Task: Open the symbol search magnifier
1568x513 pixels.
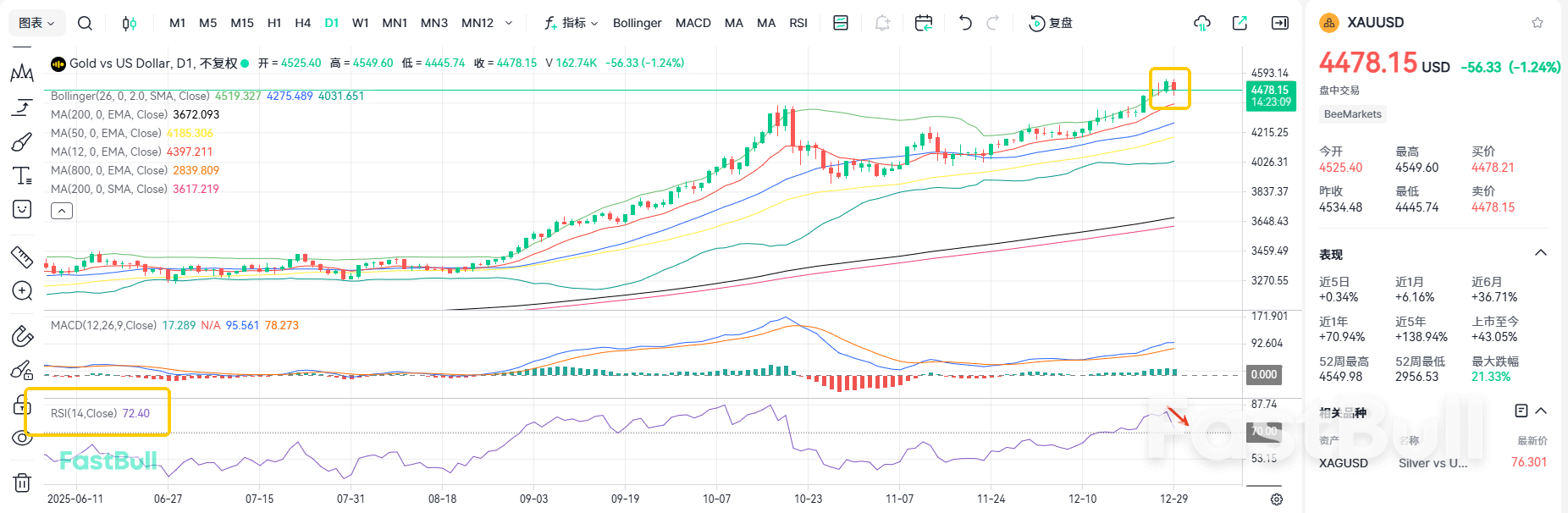Action: coord(85,23)
